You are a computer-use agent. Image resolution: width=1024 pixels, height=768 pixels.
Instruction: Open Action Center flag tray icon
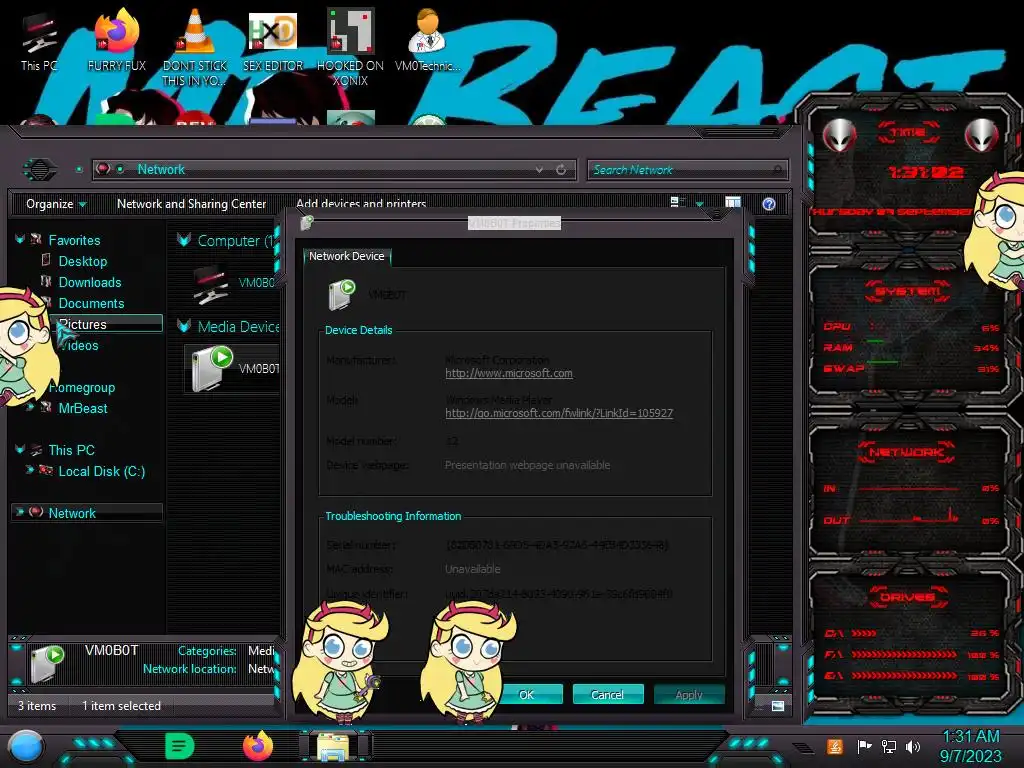pos(864,746)
